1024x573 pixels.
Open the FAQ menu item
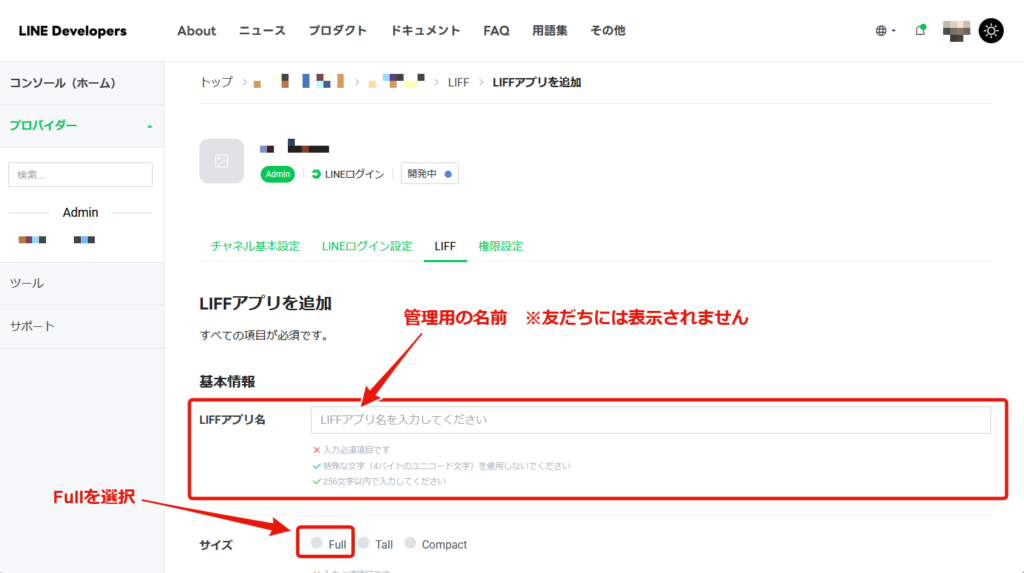(496, 31)
